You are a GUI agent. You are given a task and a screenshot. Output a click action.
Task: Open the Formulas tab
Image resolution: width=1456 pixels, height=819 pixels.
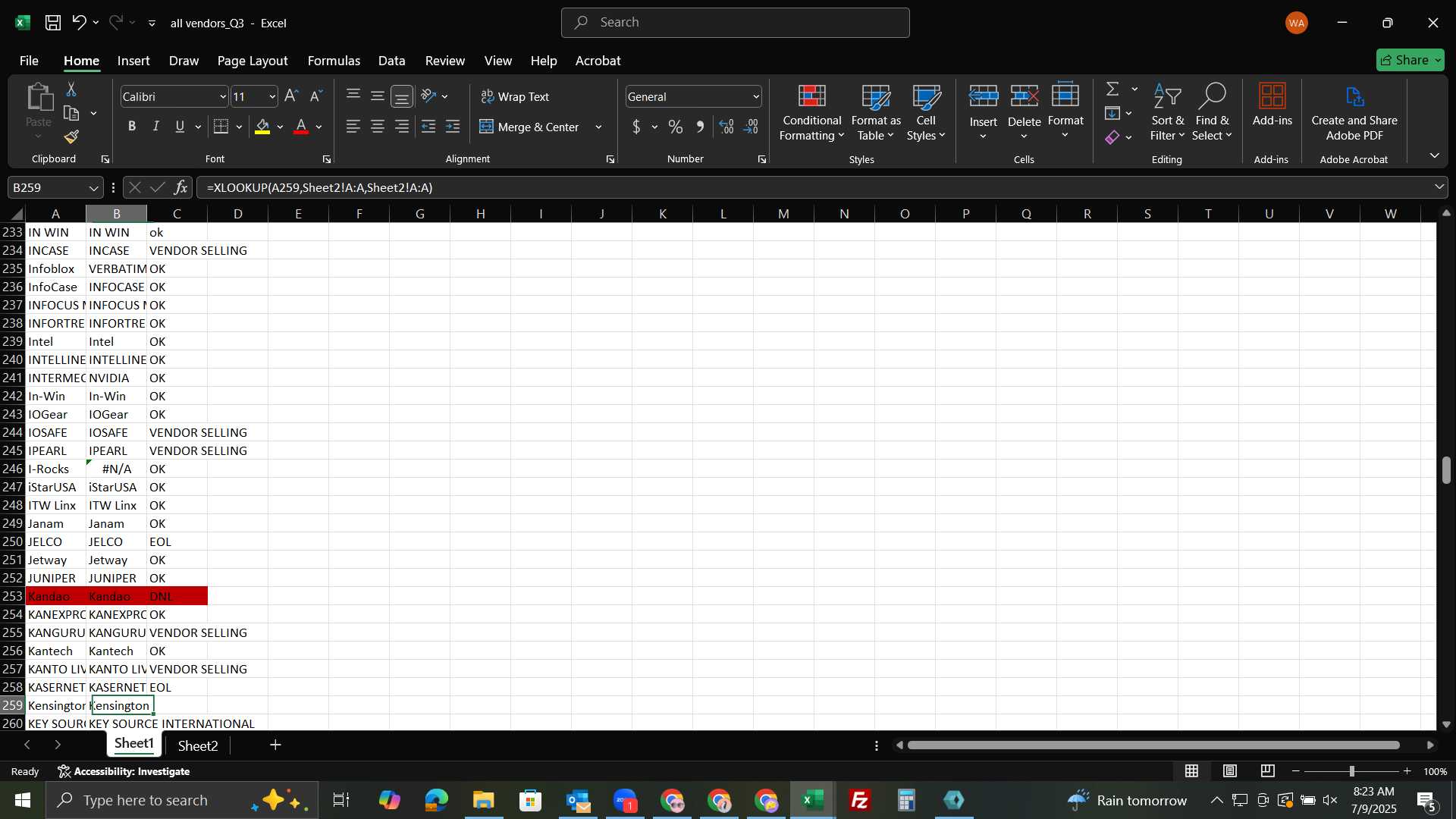pyautogui.click(x=334, y=61)
